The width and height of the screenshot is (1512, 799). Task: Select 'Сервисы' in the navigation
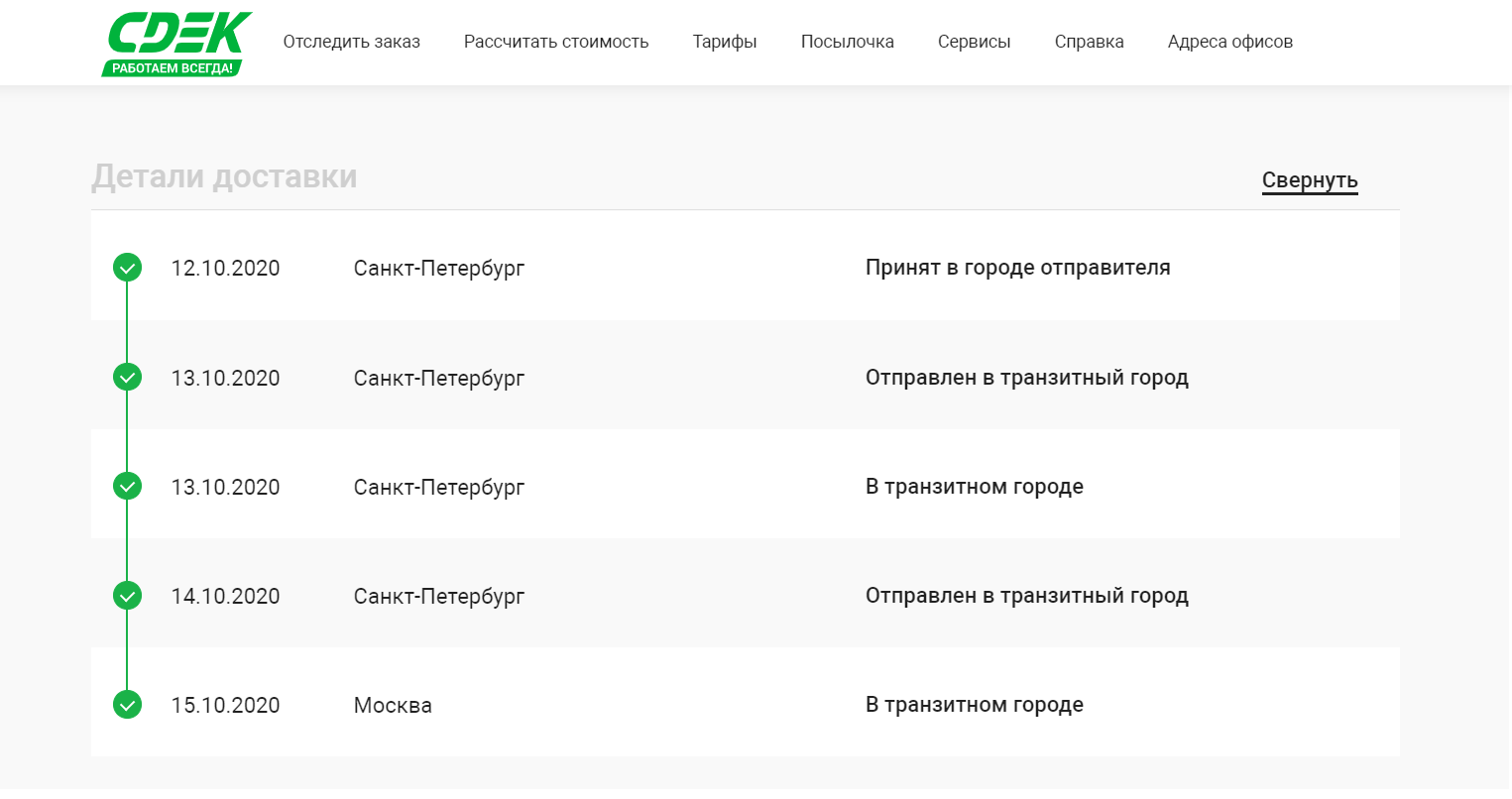974,42
